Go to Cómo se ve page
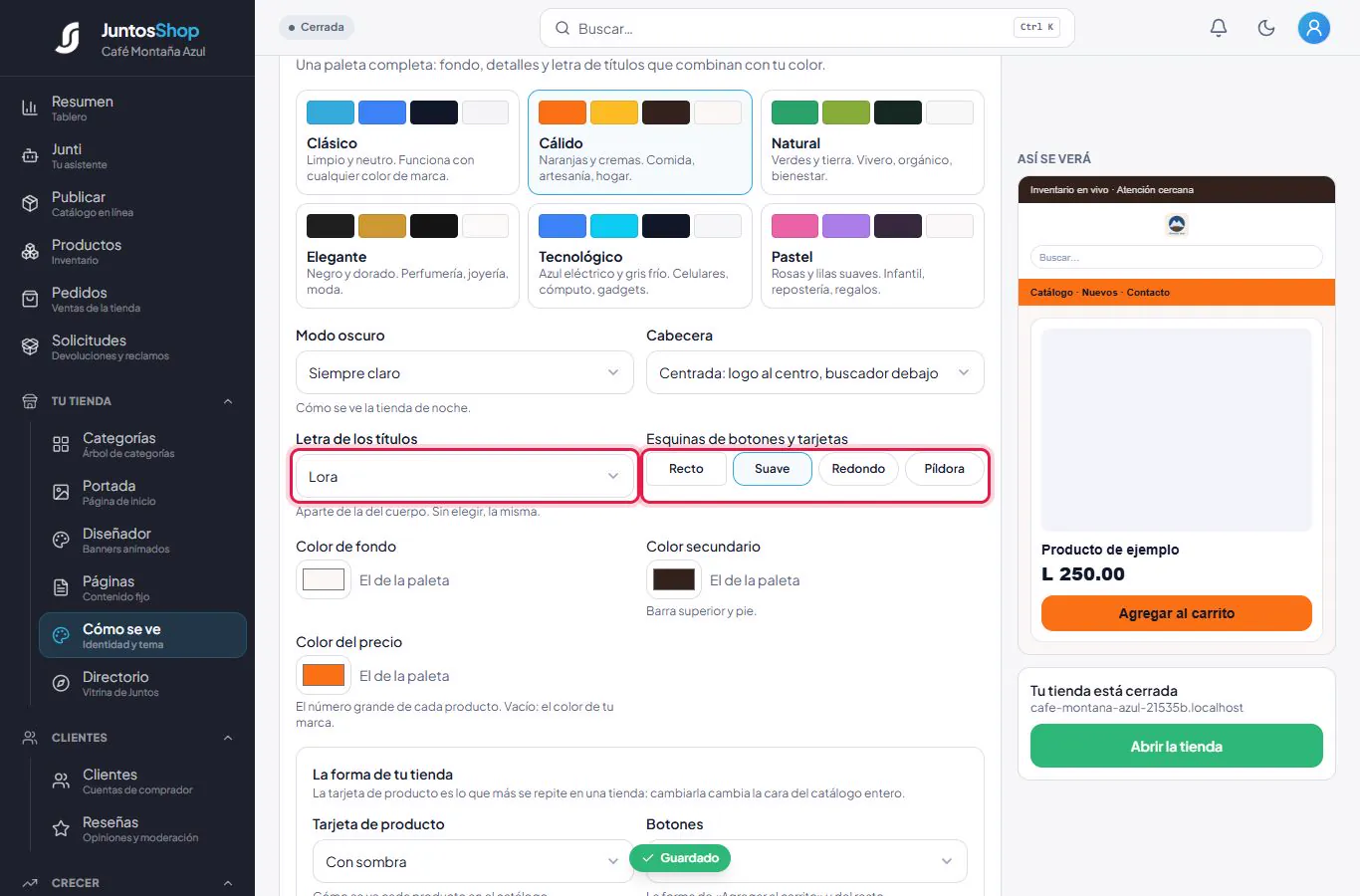Viewport: 1360px width, 896px height. coord(142,635)
